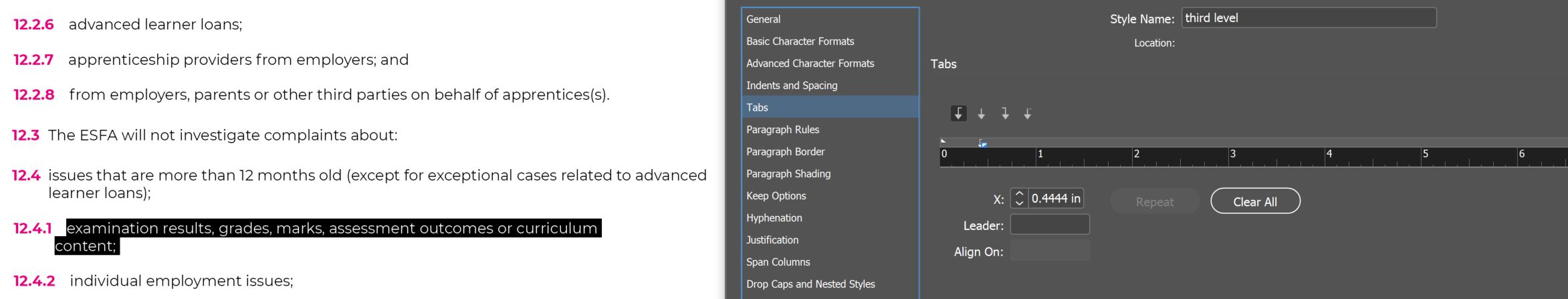Open the General category
This screenshot has width=1568, height=299.
click(763, 19)
